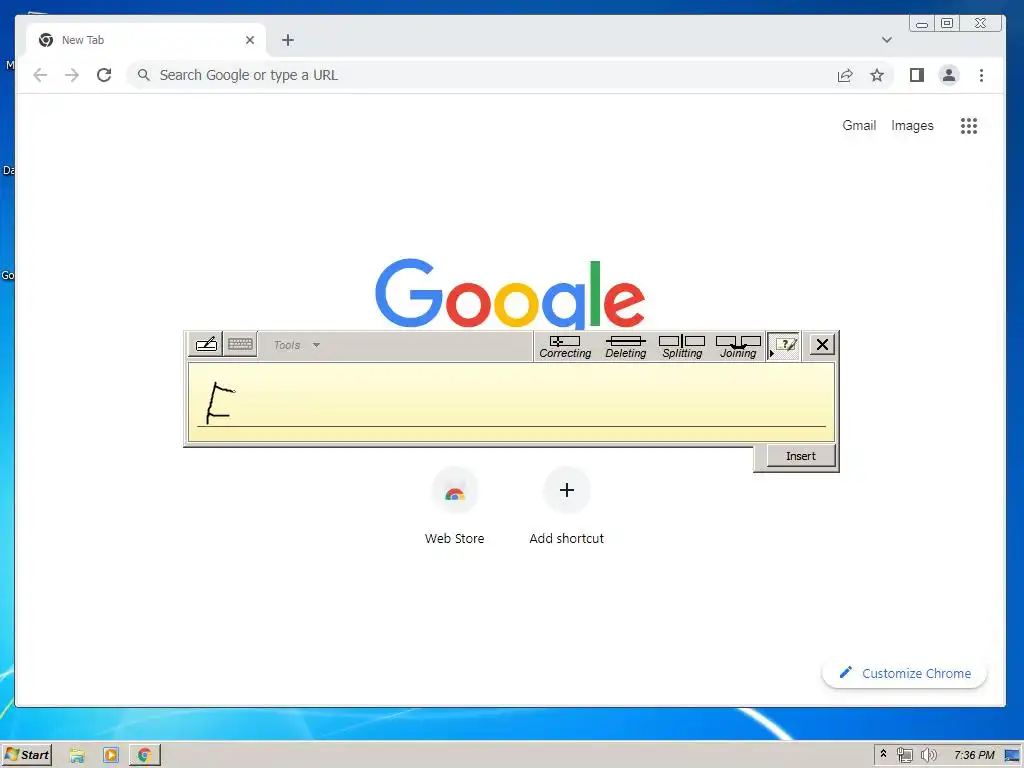Viewport: 1024px width, 768px height.
Task: Open the Gmail link
Action: click(x=859, y=125)
